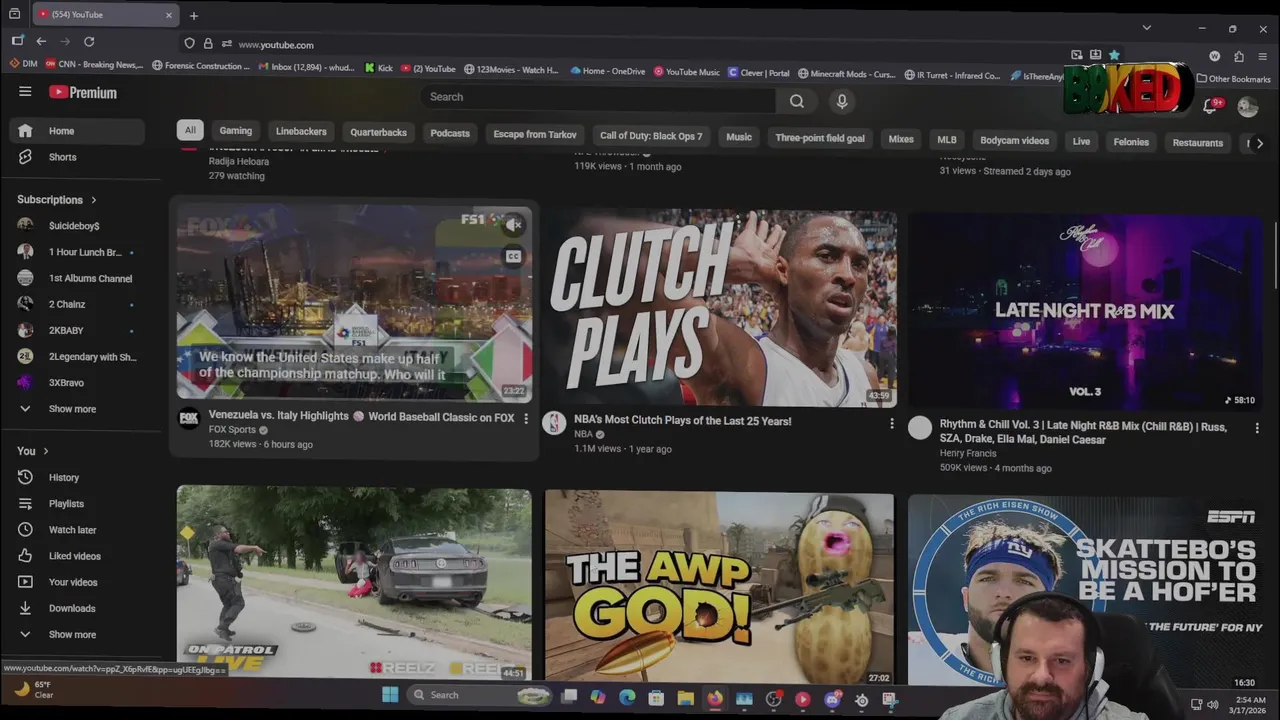
Task: Go to Home in the sidebar
Action: tap(77, 131)
